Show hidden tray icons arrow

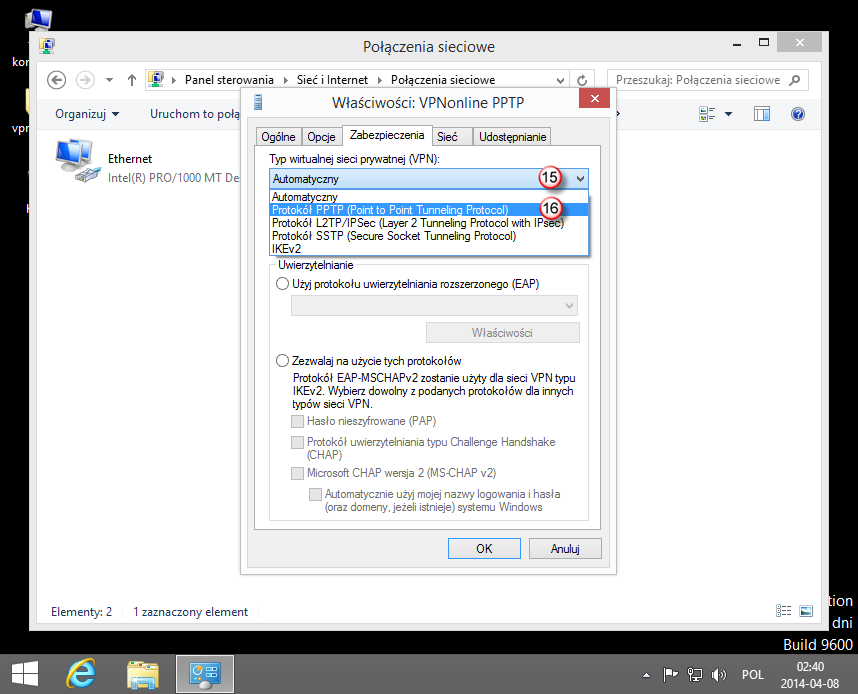646,675
